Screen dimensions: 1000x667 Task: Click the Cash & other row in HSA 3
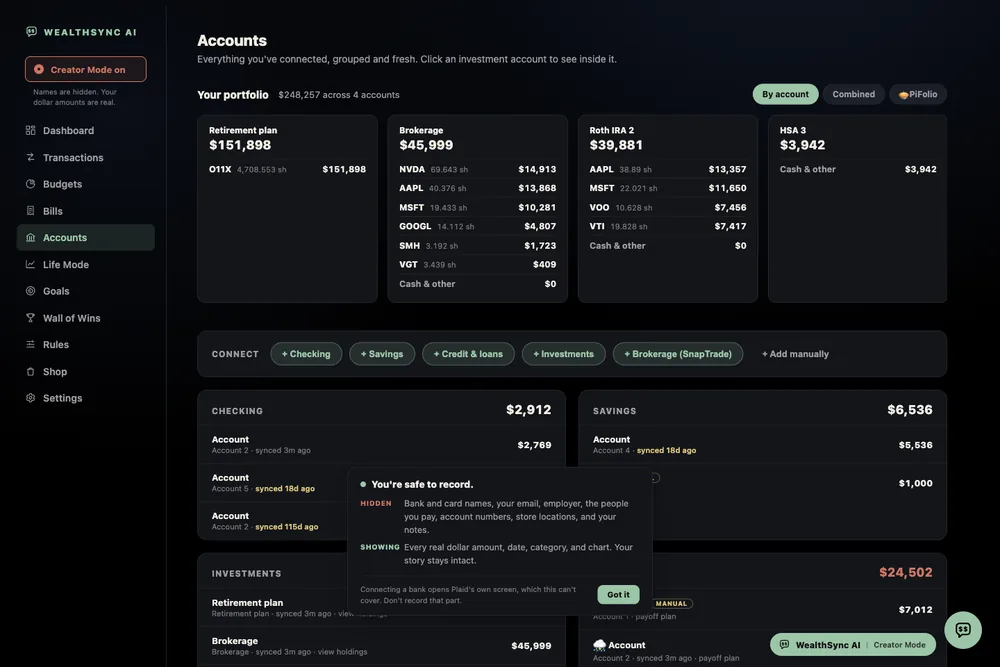coord(858,169)
